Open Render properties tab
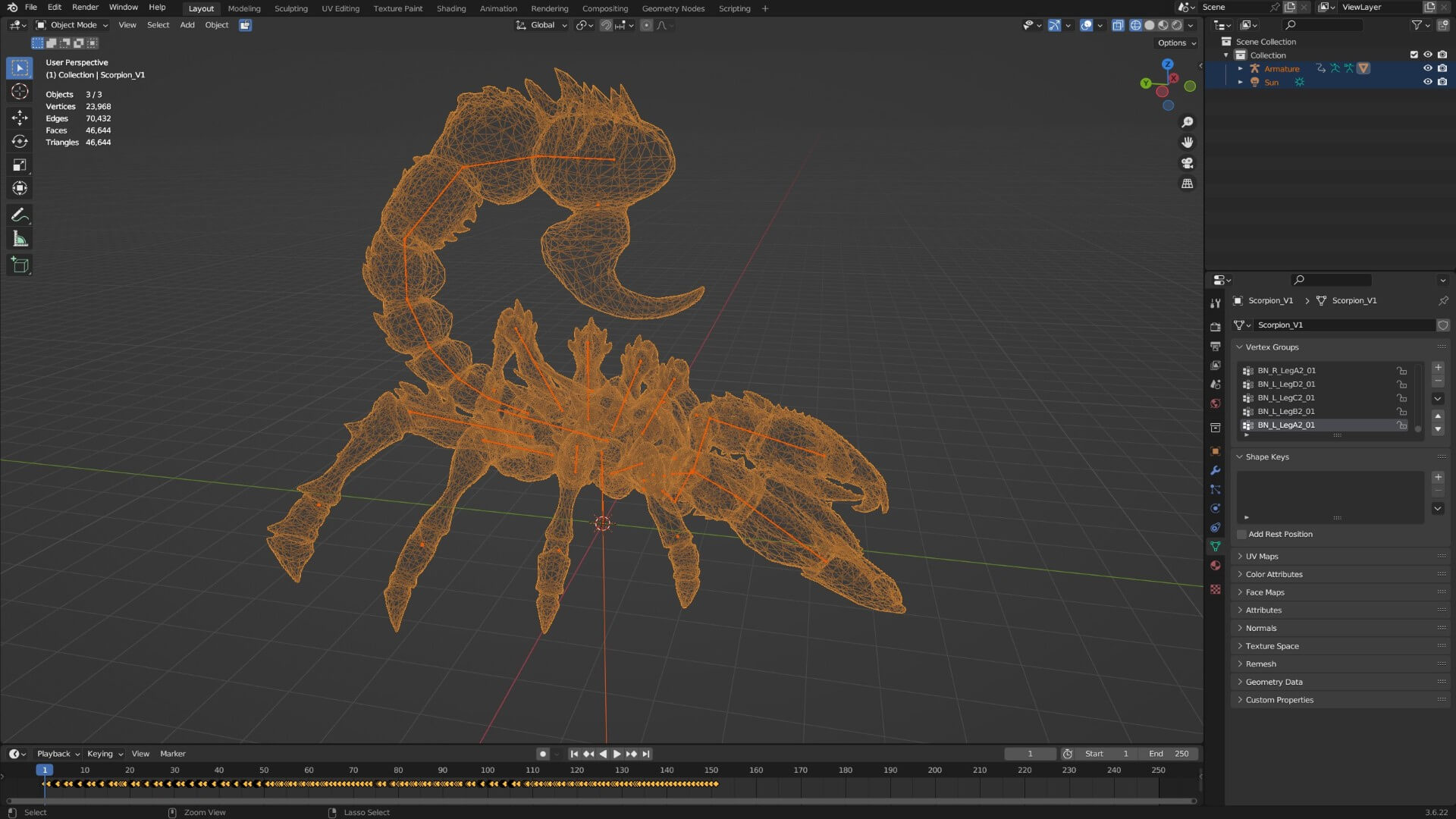1456x819 pixels. point(1216,327)
